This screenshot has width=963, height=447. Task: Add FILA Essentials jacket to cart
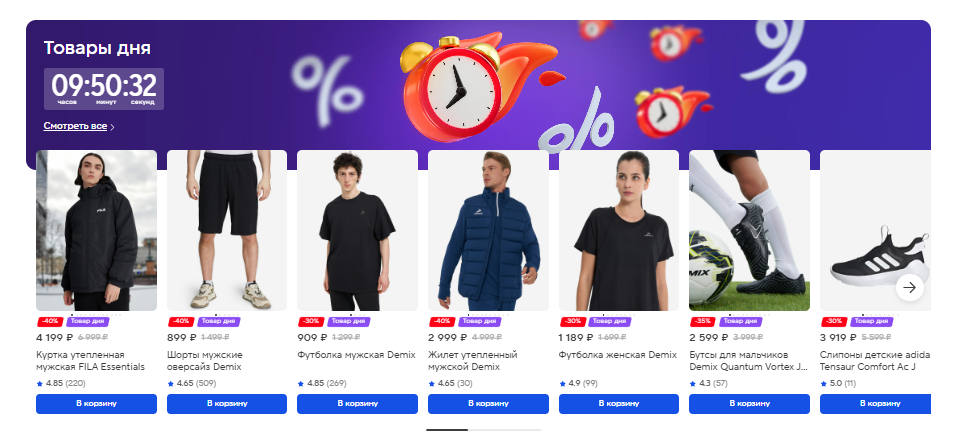pos(96,403)
